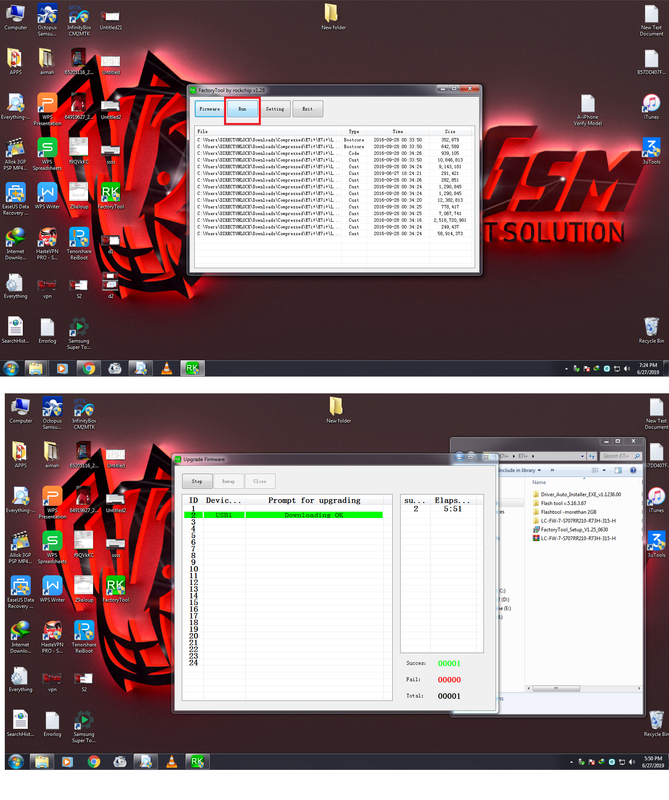Open Octopus Samsung shortcut on the lower desktop

tap(52, 413)
